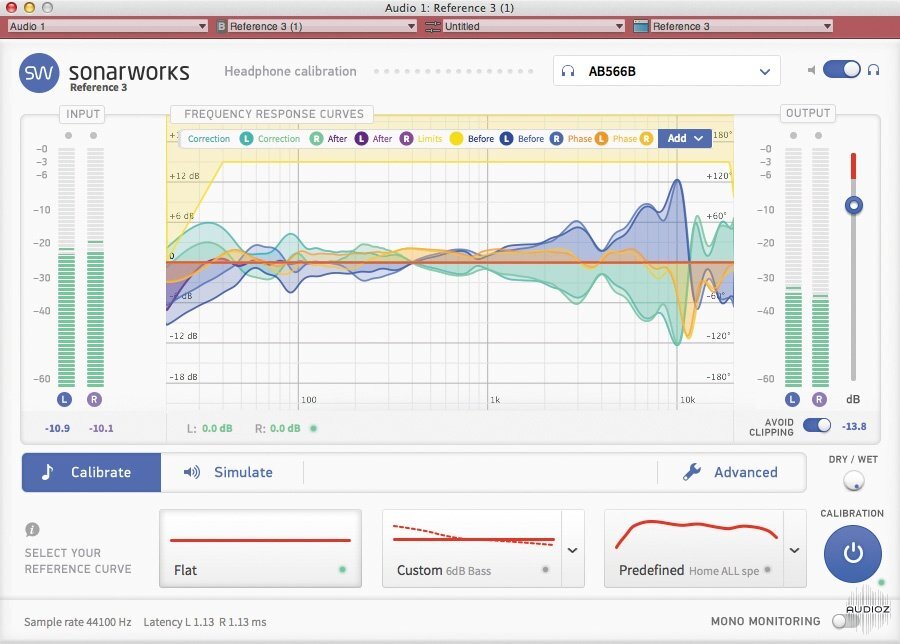
Task: Click the output L channel badge
Action: (792, 399)
